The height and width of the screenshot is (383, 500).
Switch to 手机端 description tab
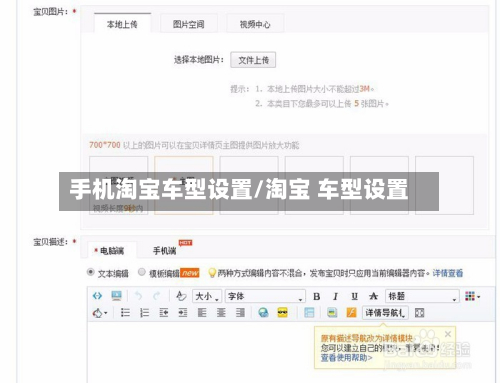pos(164,251)
